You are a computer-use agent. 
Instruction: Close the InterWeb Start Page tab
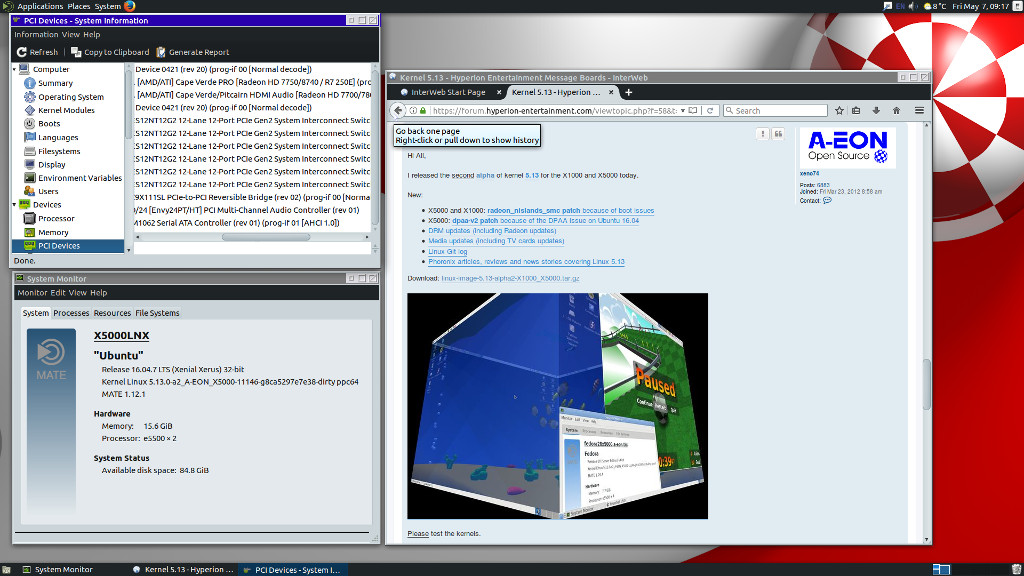[x=499, y=92]
